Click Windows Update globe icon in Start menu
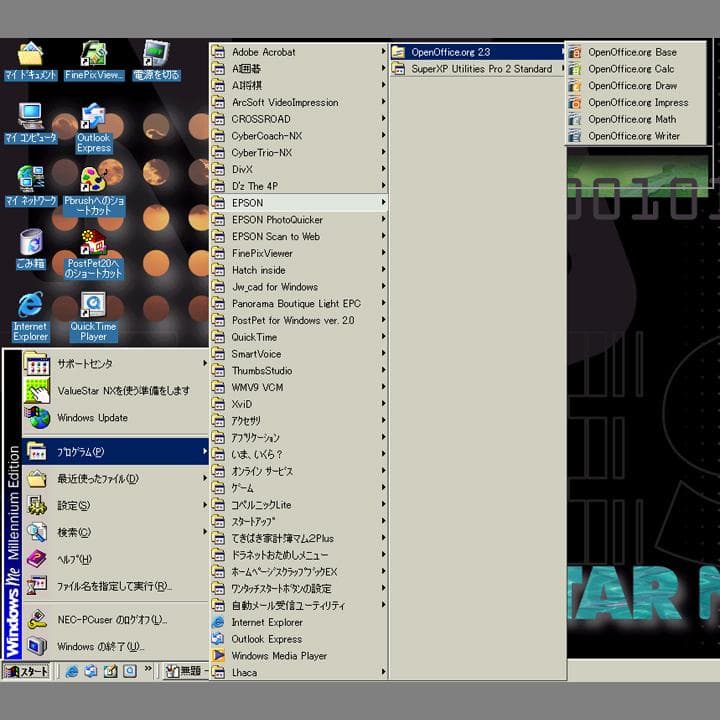 (38, 417)
